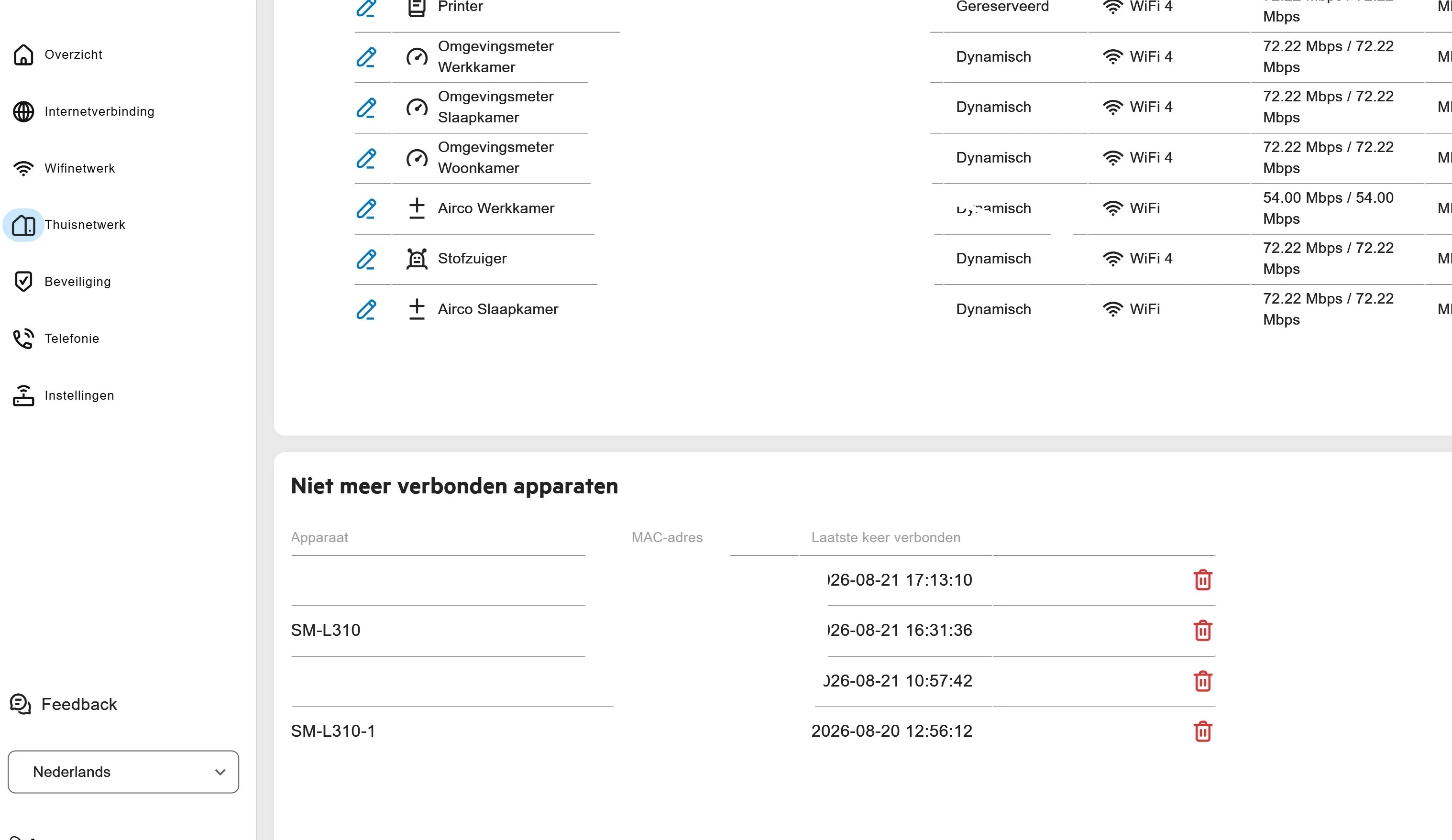
Task: Click pencil icon for Airco Werkkamer
Action: pyautogui.click(x=366, y=208)
